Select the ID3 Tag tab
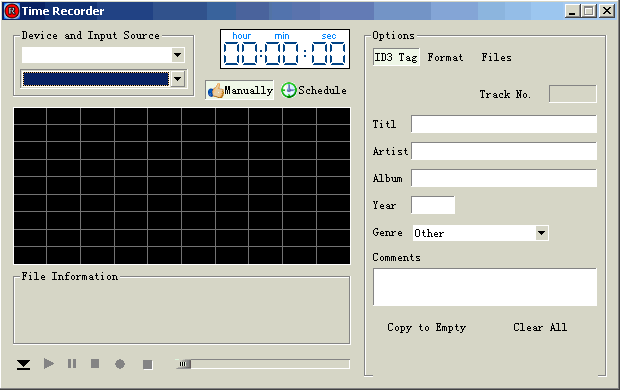 [396, 57]
